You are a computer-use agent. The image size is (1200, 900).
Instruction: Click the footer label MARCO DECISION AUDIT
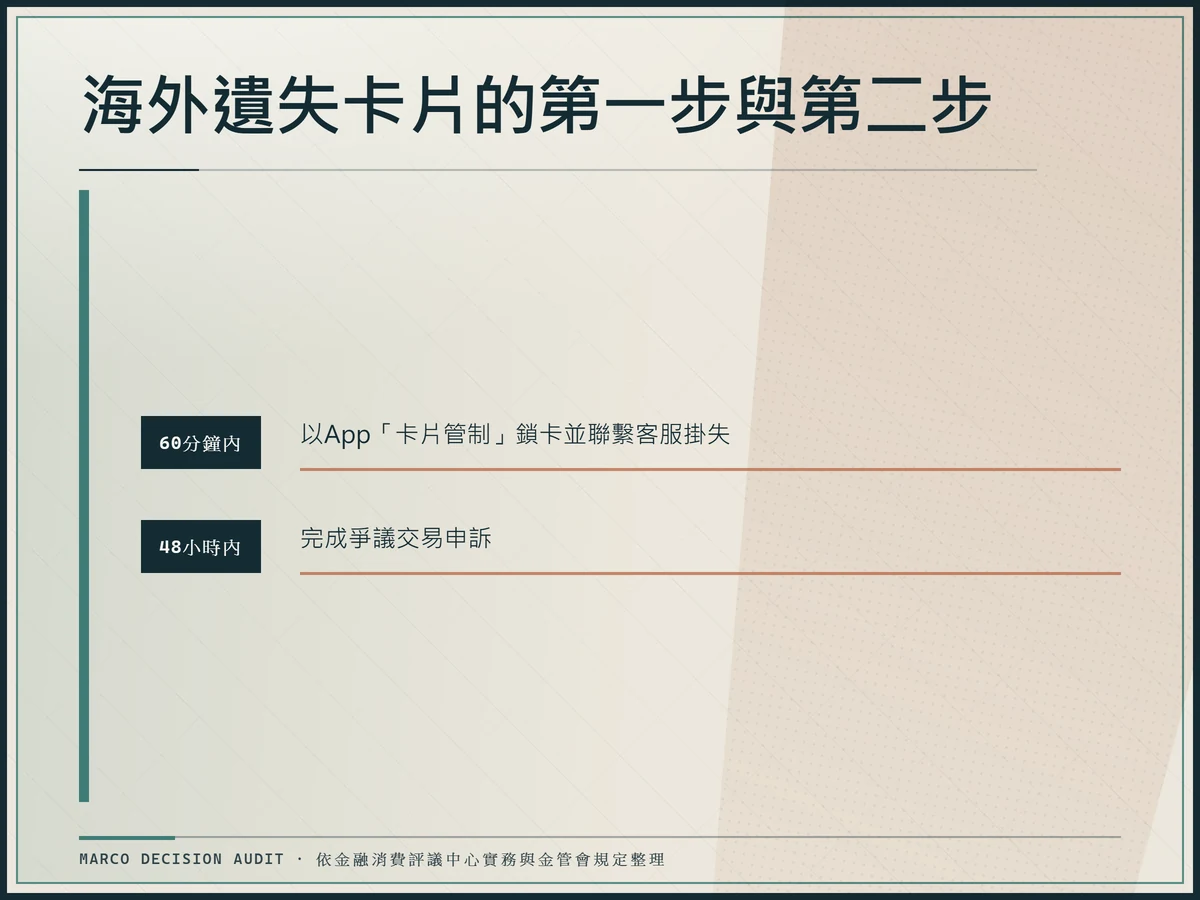[x=182, y=859]
